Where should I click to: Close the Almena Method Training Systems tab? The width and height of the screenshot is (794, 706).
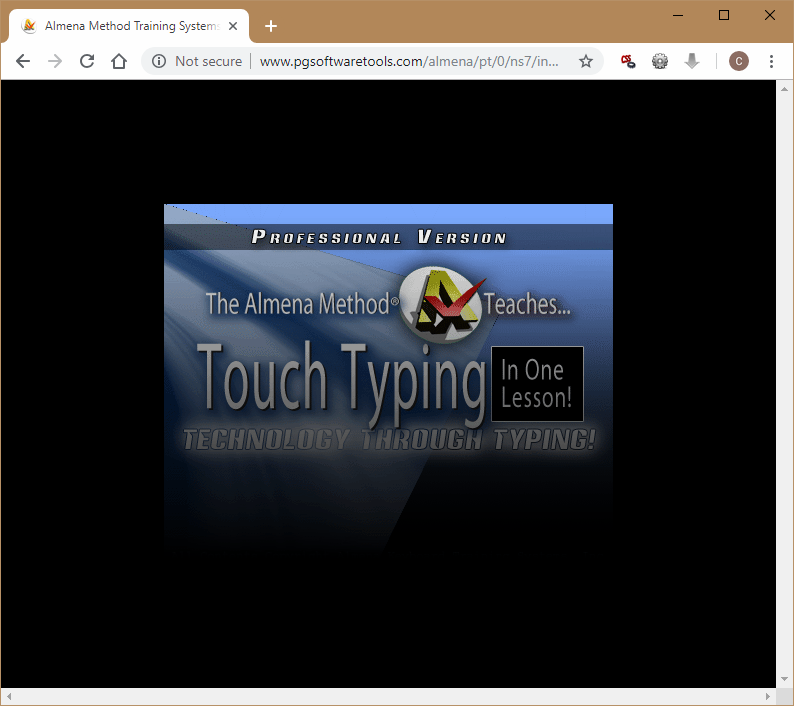point(233,26)
